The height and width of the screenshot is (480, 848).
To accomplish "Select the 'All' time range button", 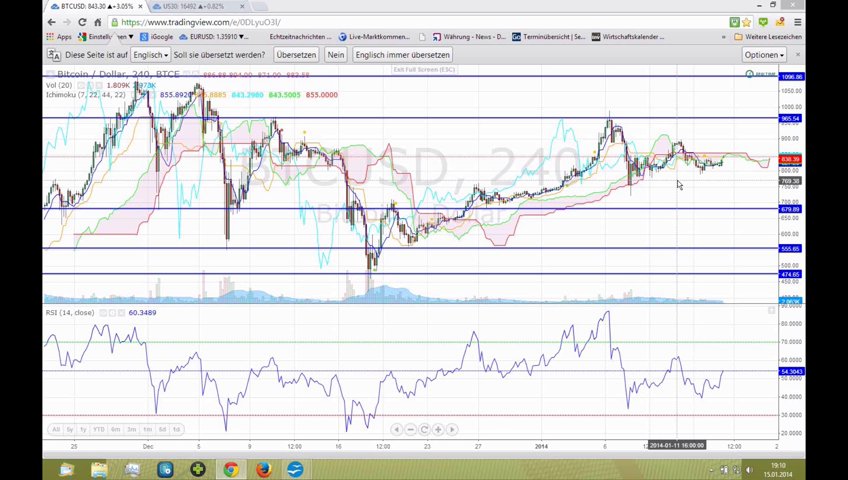I will pyautogui.click(x=56, y=429).
